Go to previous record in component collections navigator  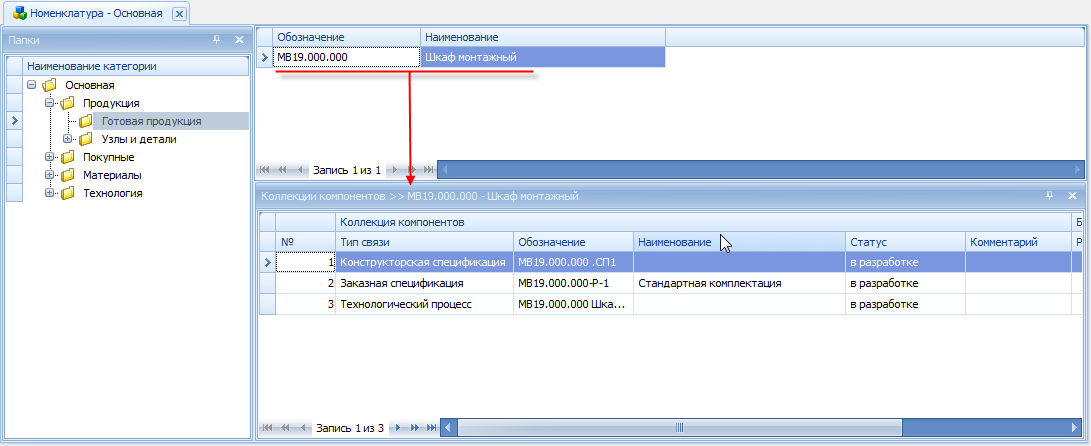(301, 427)
